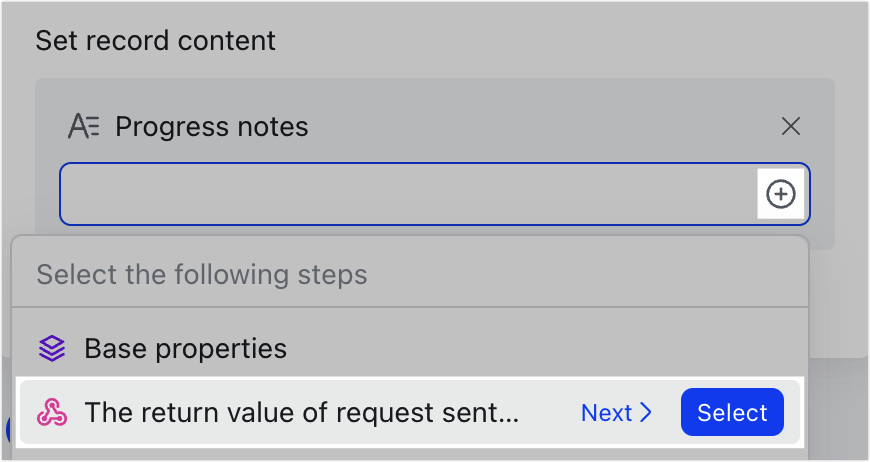Viewport: 870px width, 462px height.
Task: Click the purple layers icon for Base properties
Action: (x=52, y=349)
